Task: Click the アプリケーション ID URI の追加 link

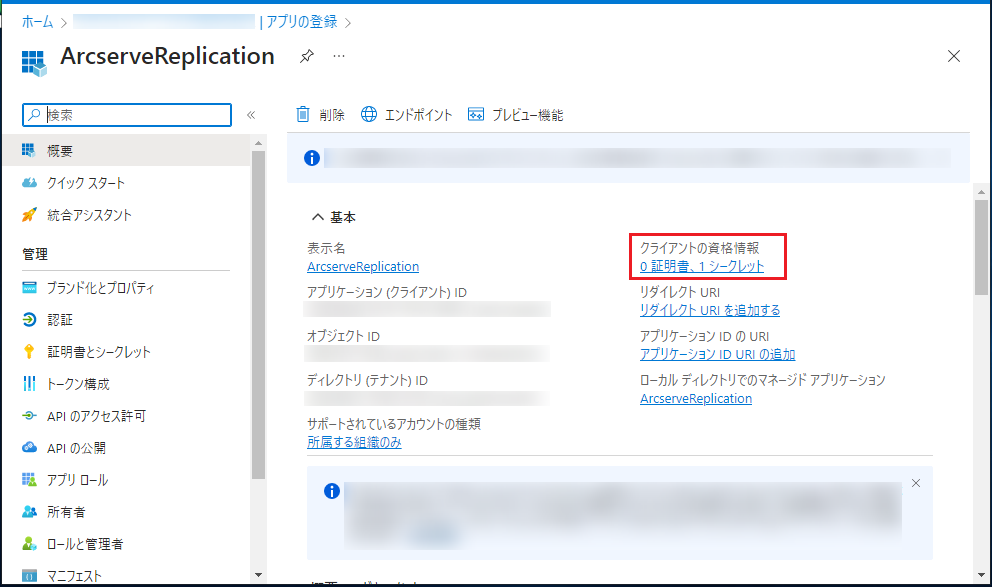Action: click(x=717, y=354)
